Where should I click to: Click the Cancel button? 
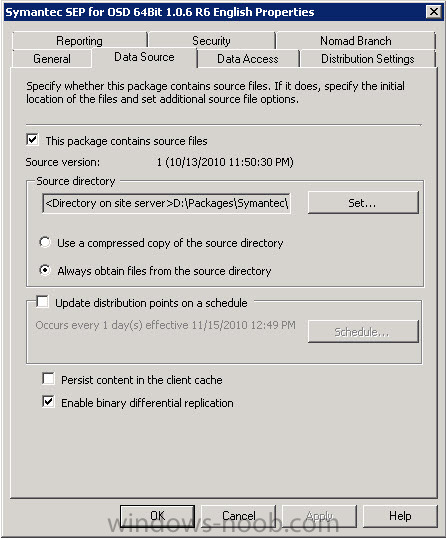[x=238, y=516]
